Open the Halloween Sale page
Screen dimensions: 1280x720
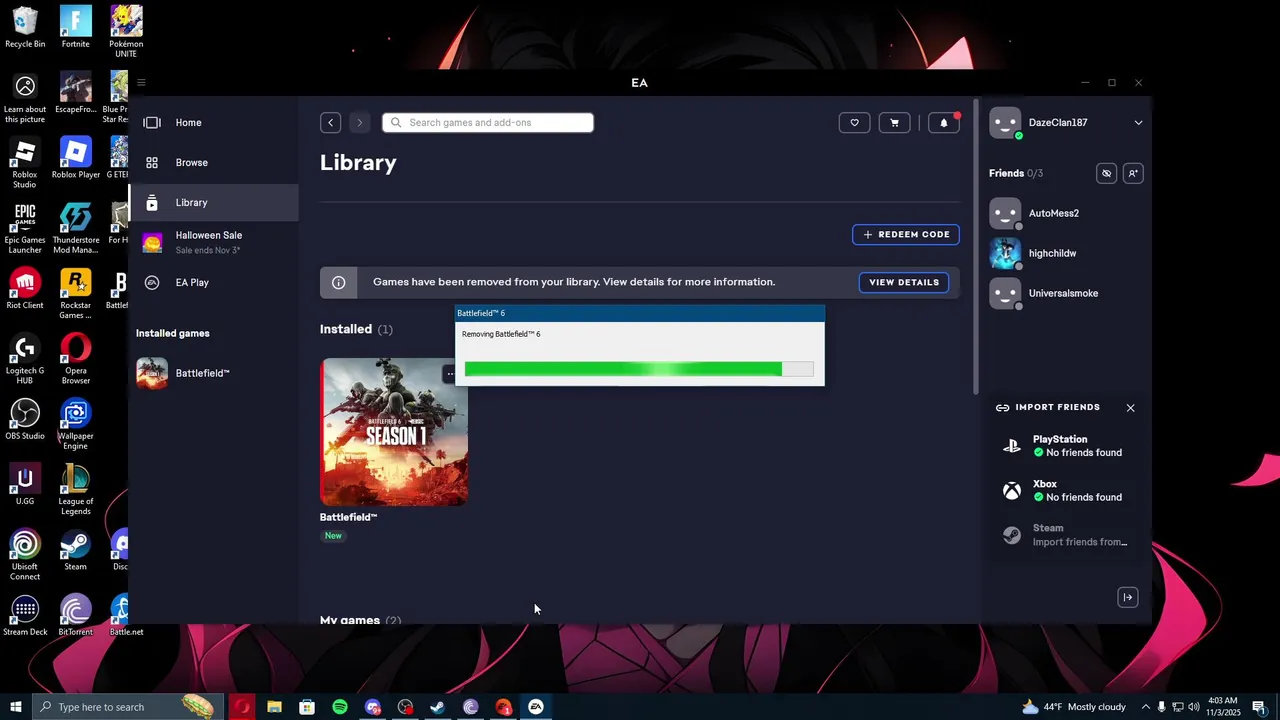213,242
